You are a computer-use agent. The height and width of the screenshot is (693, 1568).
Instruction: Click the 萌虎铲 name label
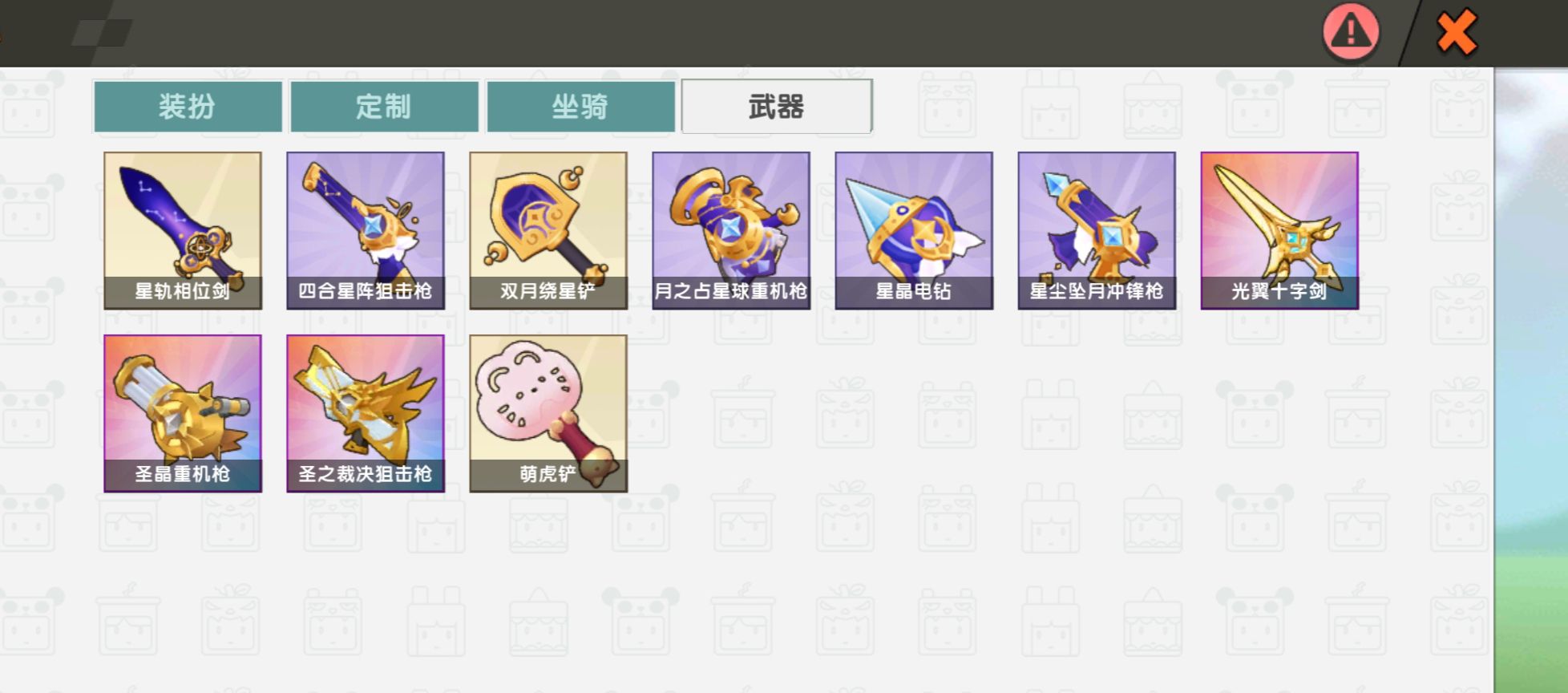[548, 474]
